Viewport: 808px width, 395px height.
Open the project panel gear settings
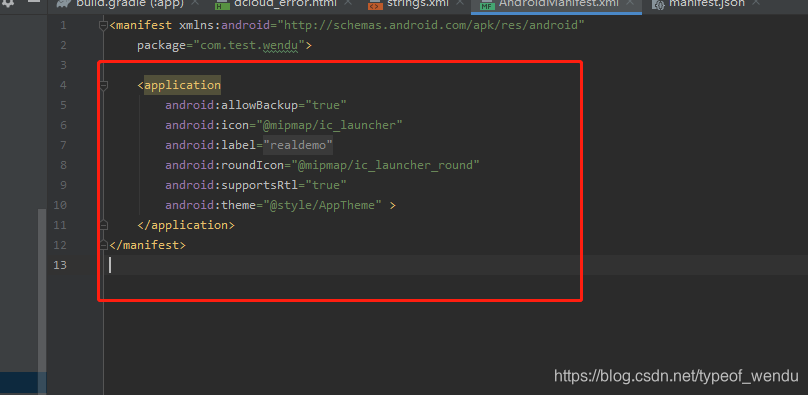tap(8, 3)
